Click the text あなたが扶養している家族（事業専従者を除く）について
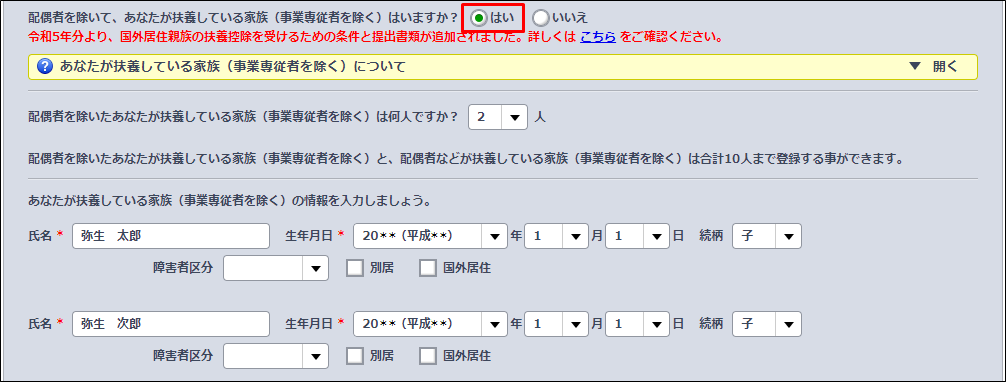 coord(232,67)
